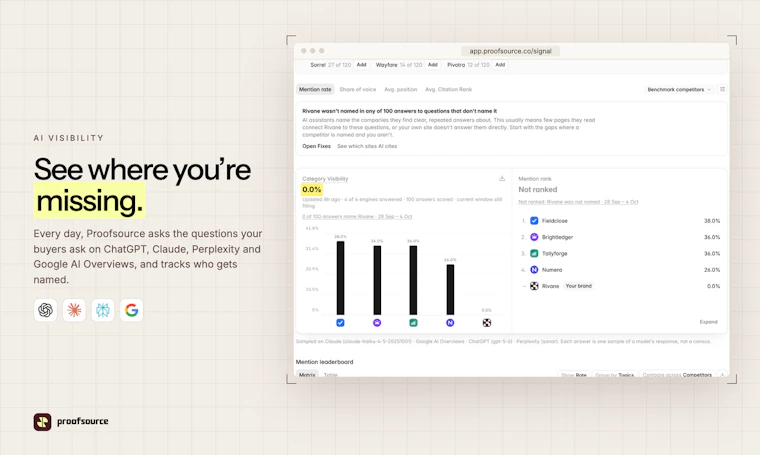The width and height of the screenshot is (760, 455).
Task: Click the Not ranked heading
Action: 538,189
